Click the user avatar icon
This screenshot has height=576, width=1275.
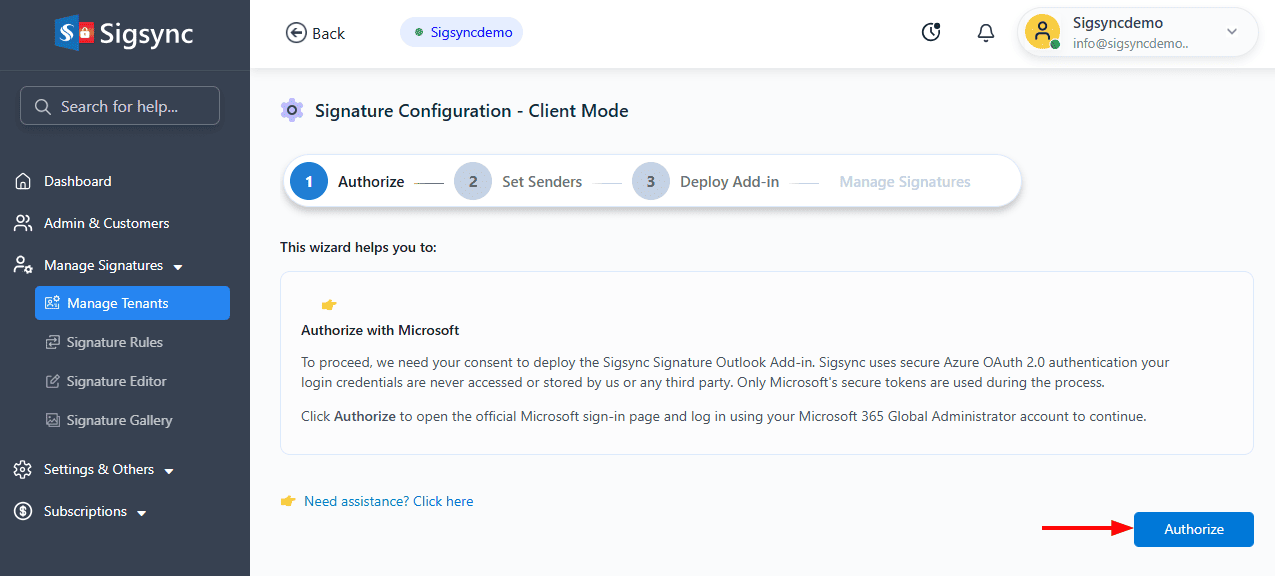[1042, 32]
